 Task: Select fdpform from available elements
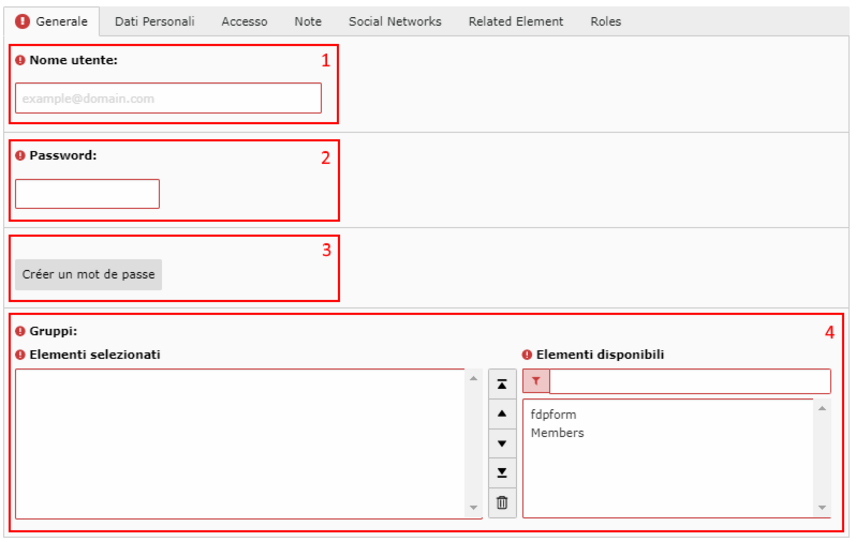tap(553, 414)
